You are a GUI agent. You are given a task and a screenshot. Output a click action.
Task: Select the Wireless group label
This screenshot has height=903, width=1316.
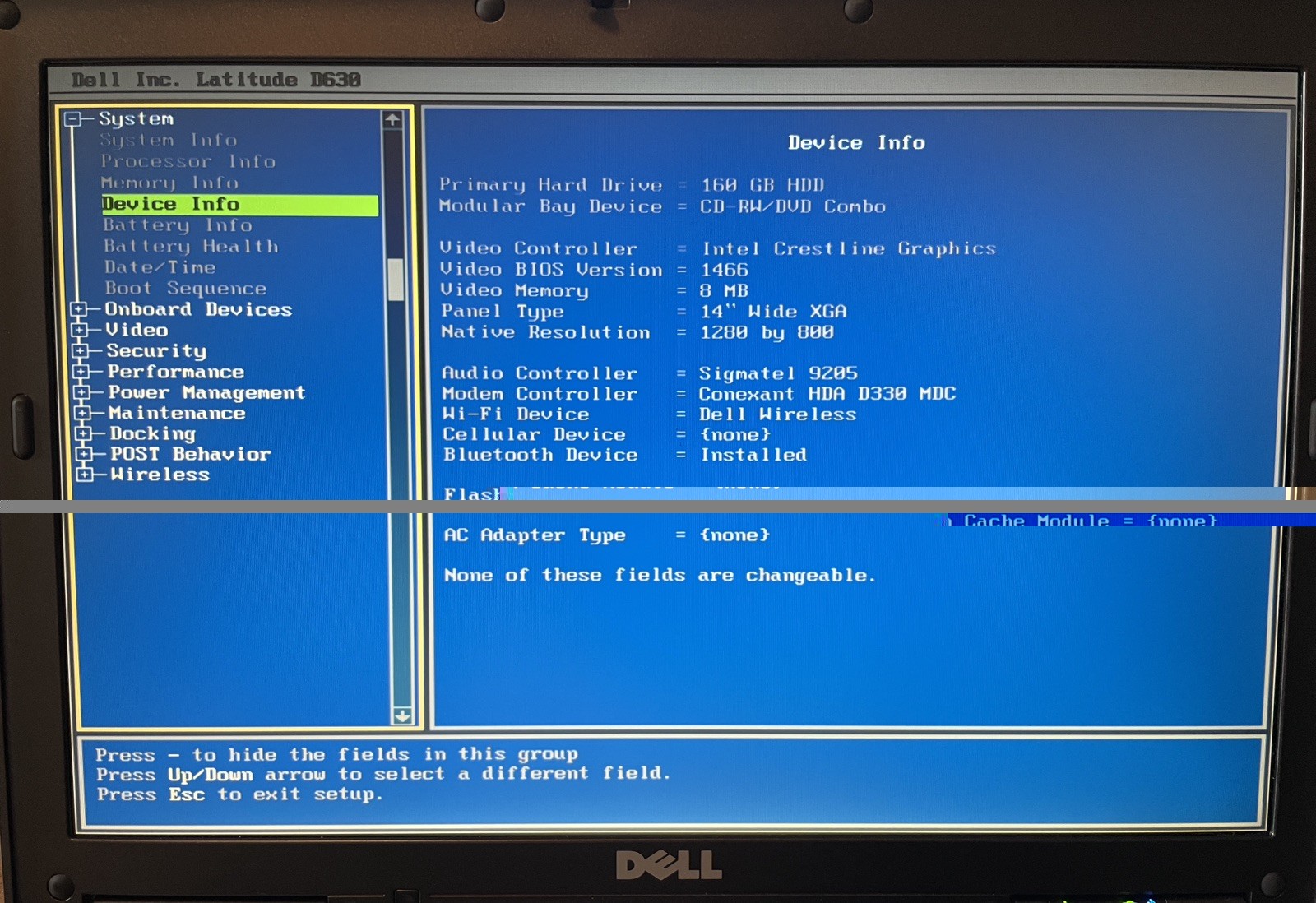click(160, 475)
